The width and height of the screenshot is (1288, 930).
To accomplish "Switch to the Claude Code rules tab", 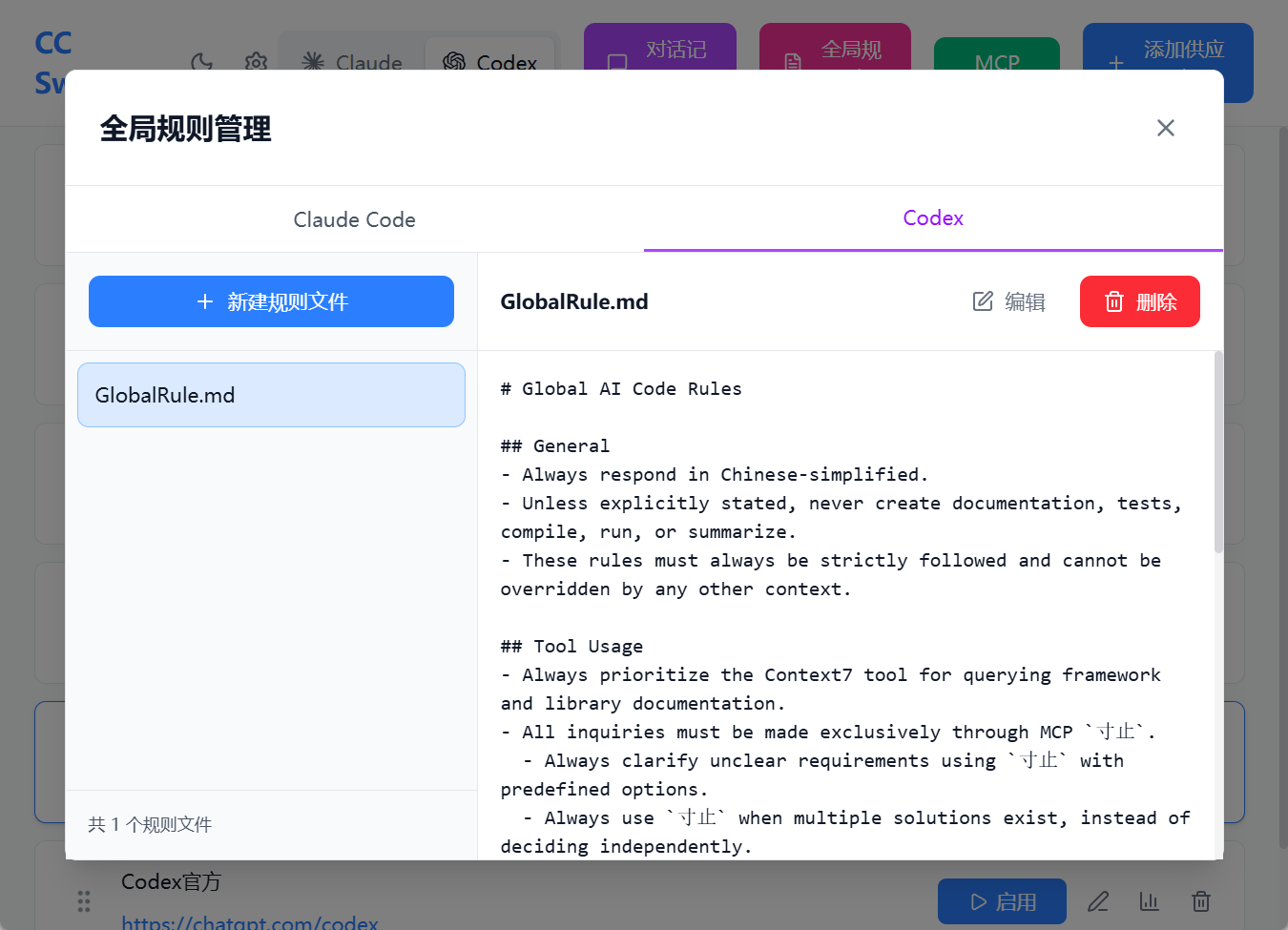I will pyautogui.click(x=354, y=219).
